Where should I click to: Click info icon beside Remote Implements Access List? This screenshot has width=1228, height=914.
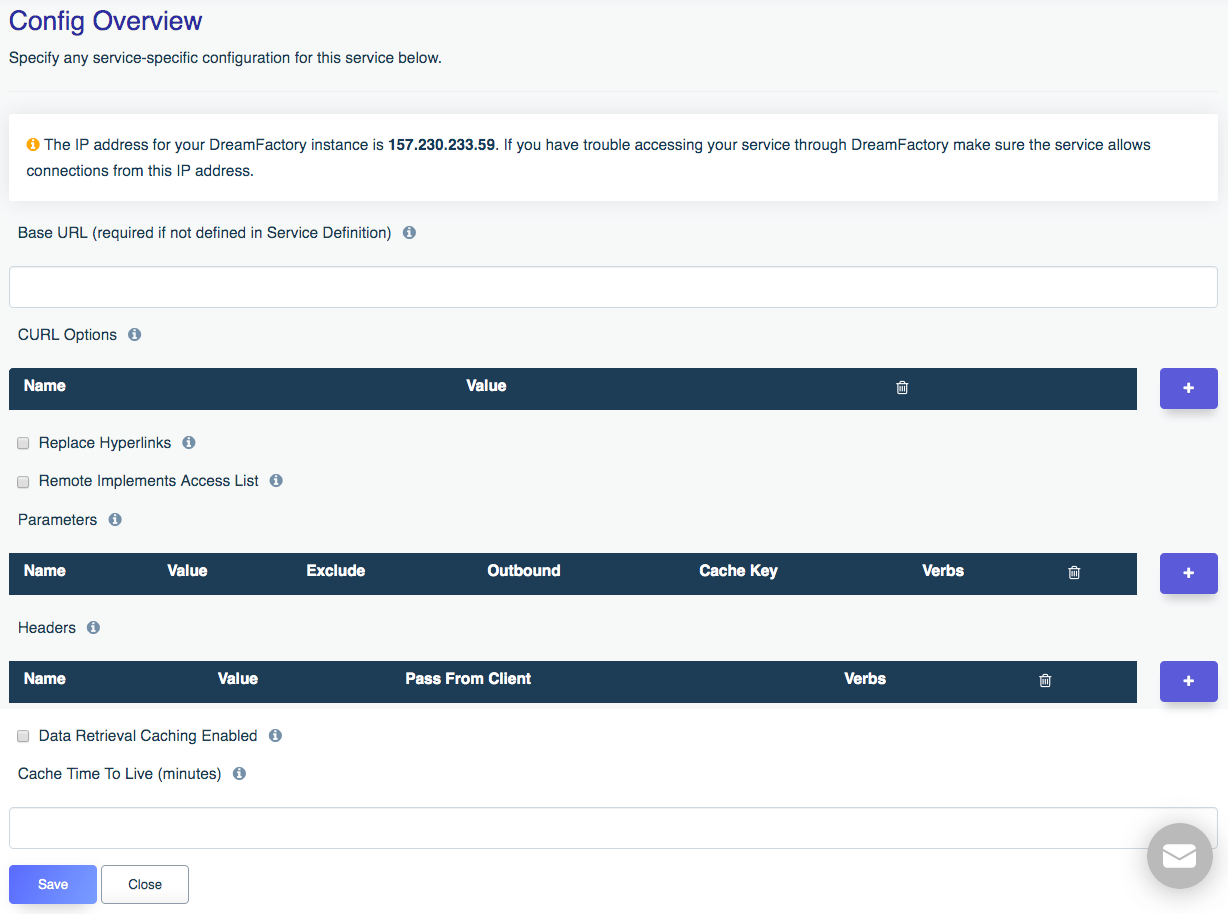277,481
